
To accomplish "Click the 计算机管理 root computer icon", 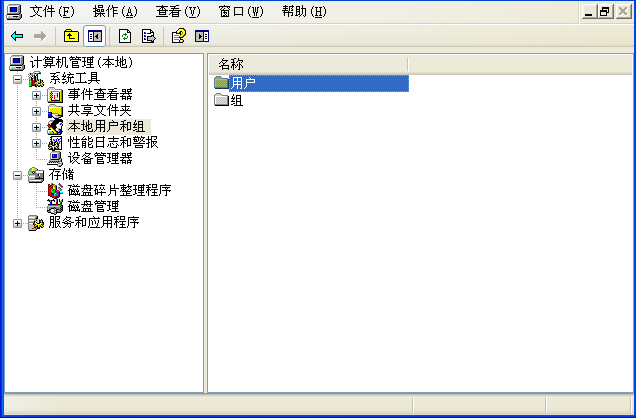I will tap(17, 63).
